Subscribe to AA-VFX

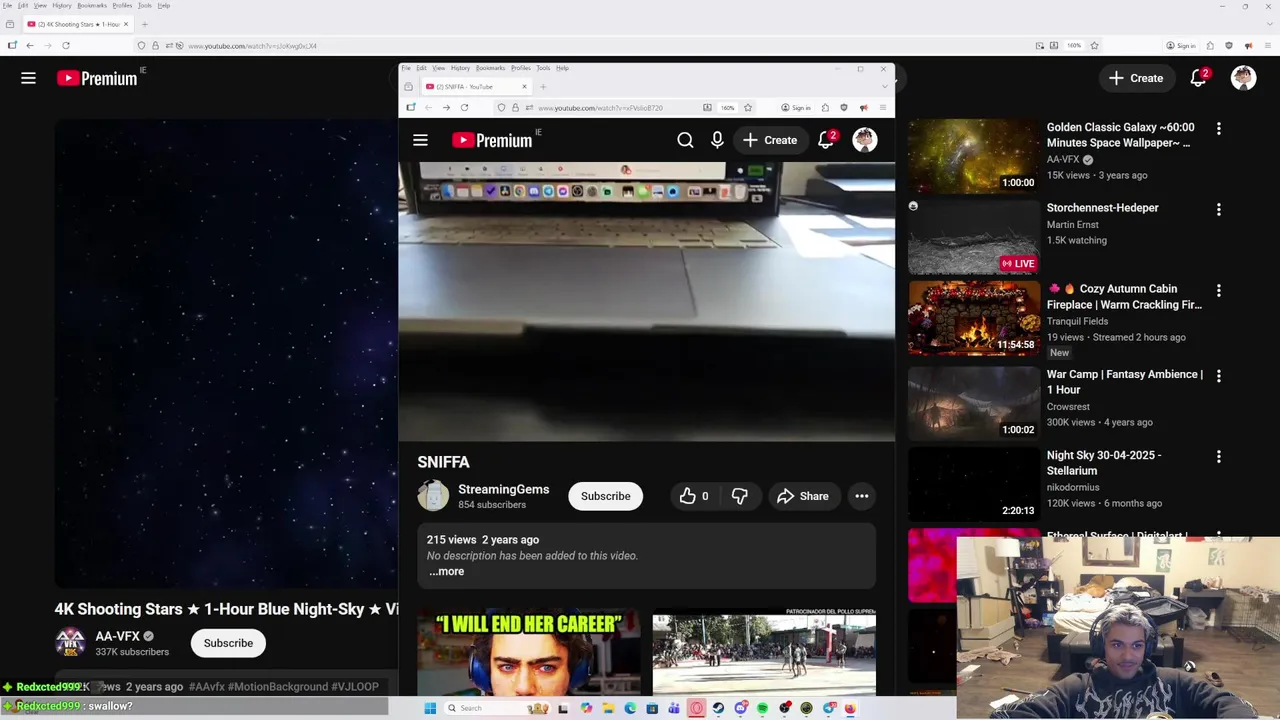[228, 643]
